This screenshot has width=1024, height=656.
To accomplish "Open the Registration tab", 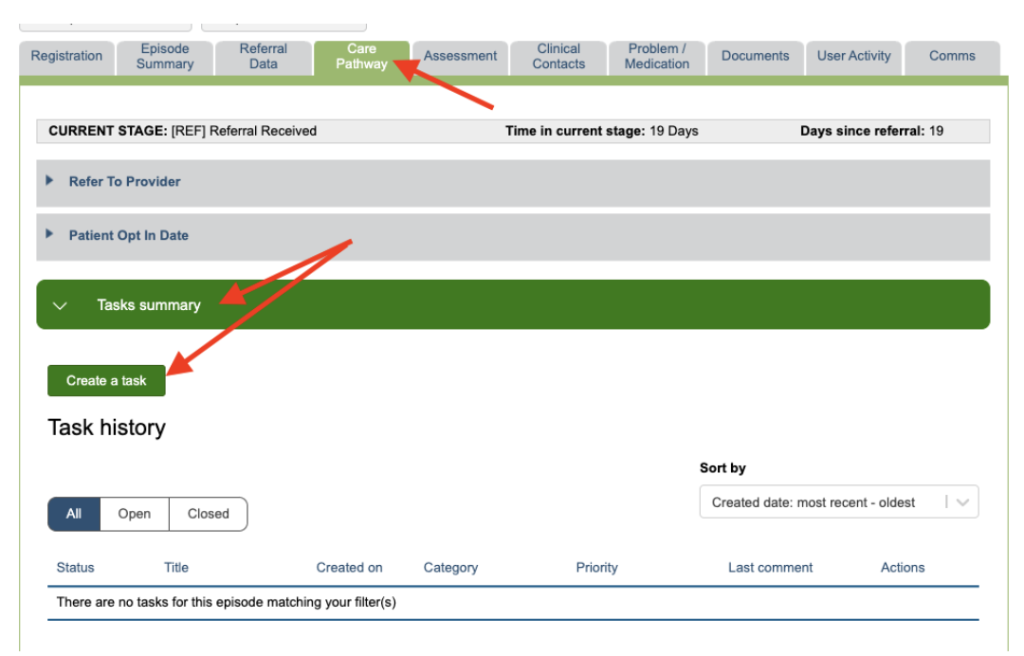I will 66,57.
